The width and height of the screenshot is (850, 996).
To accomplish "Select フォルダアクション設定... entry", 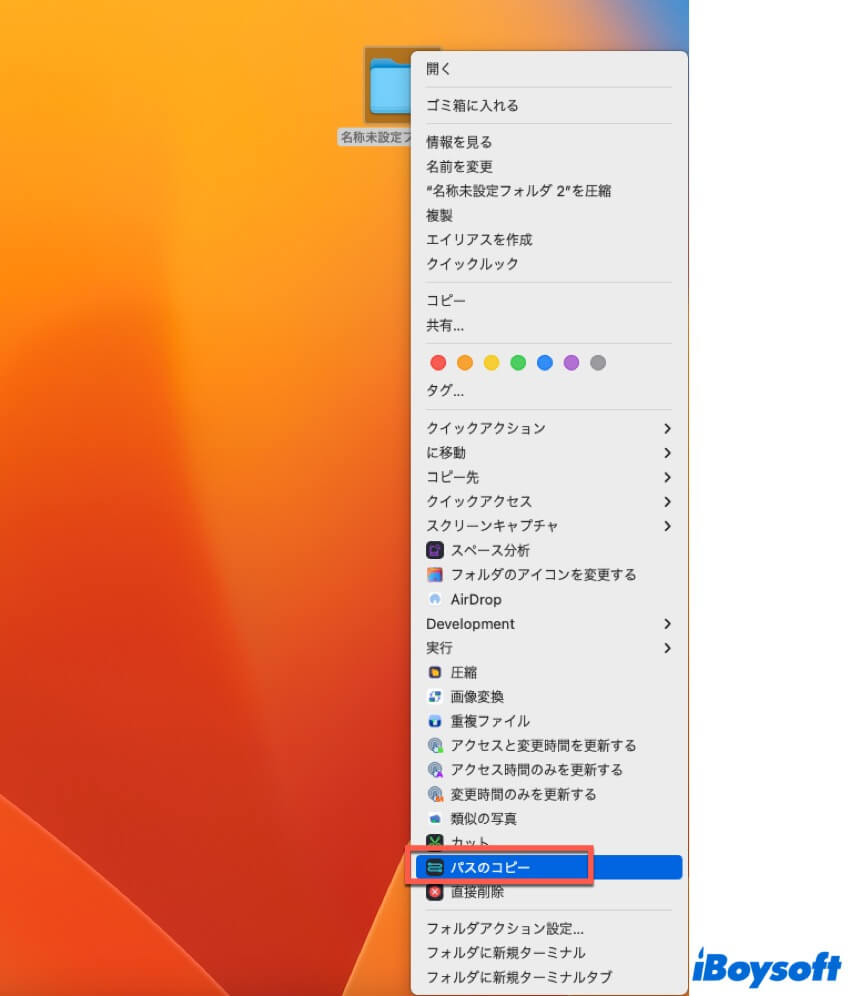I will tap(505, 929).
